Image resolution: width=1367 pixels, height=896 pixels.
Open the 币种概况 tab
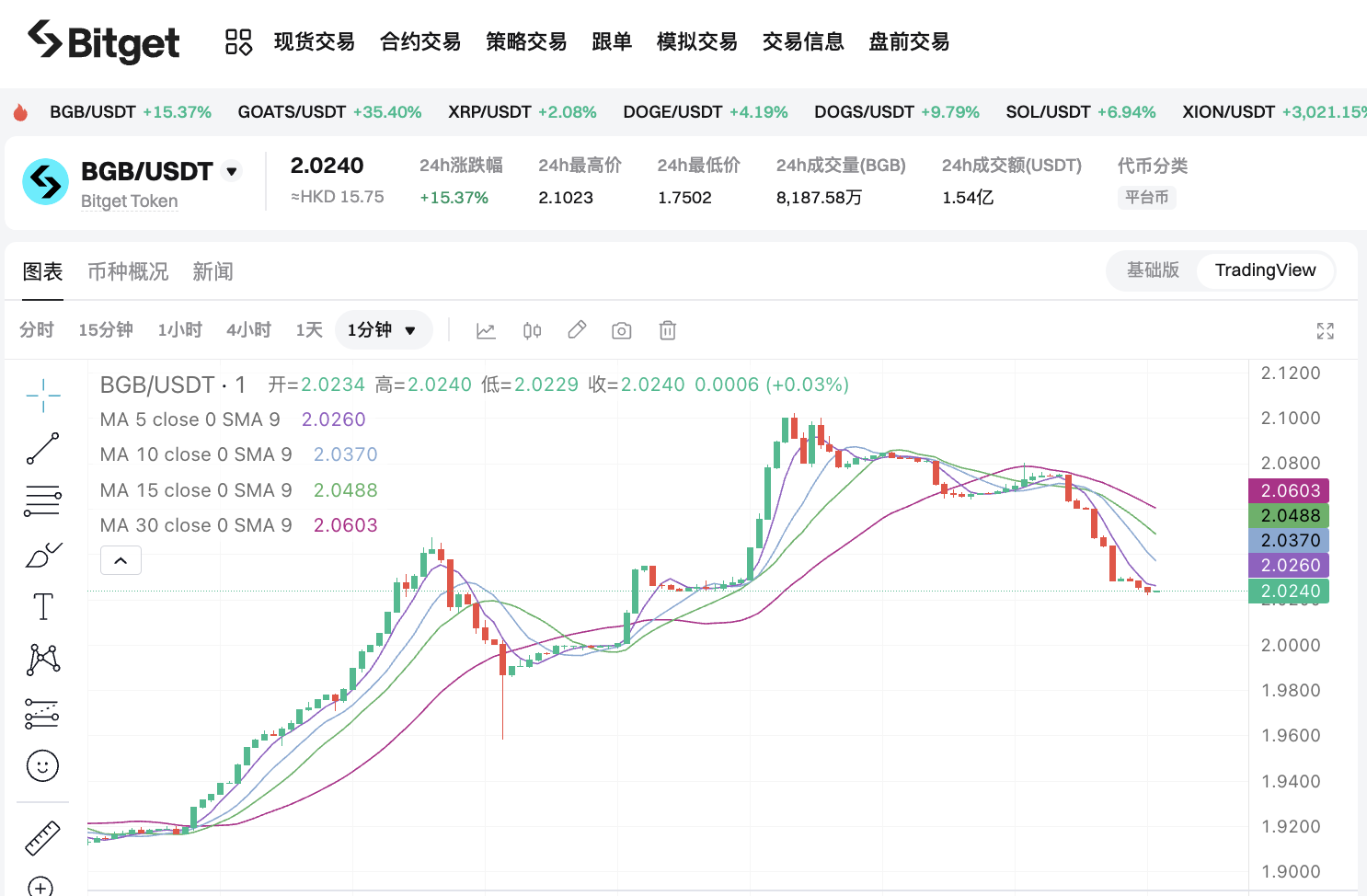click(128, 272)
